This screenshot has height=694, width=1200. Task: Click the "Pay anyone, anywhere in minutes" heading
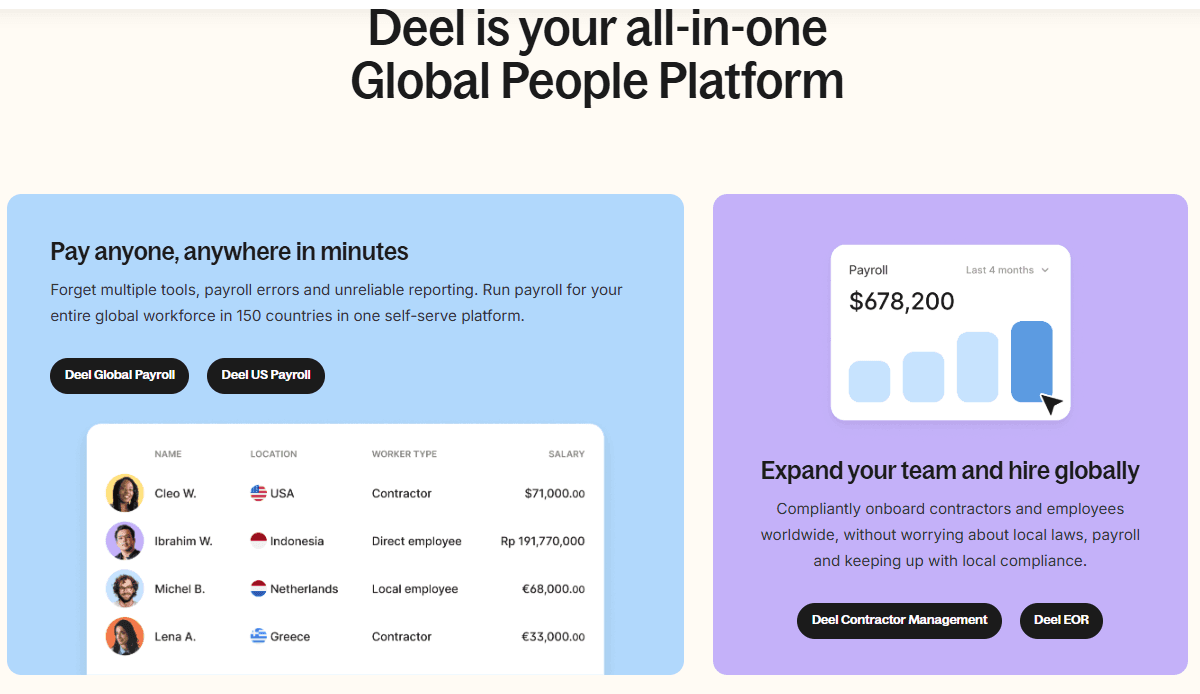point(229,251)
